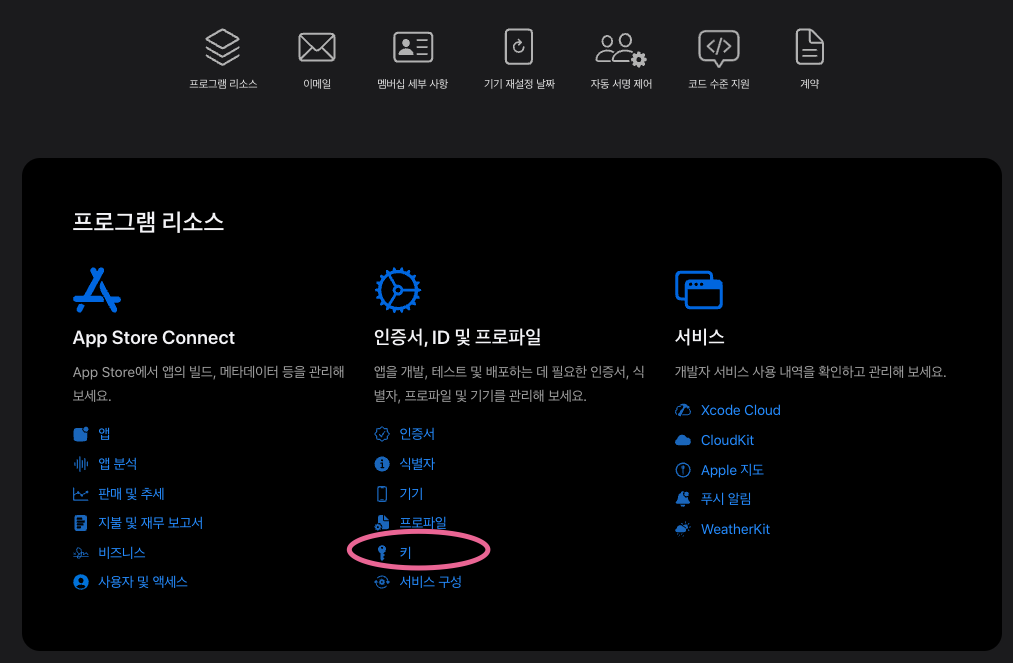
Task: Click the weather icon beside WeatherKit
Action: (x=683, y=529)
